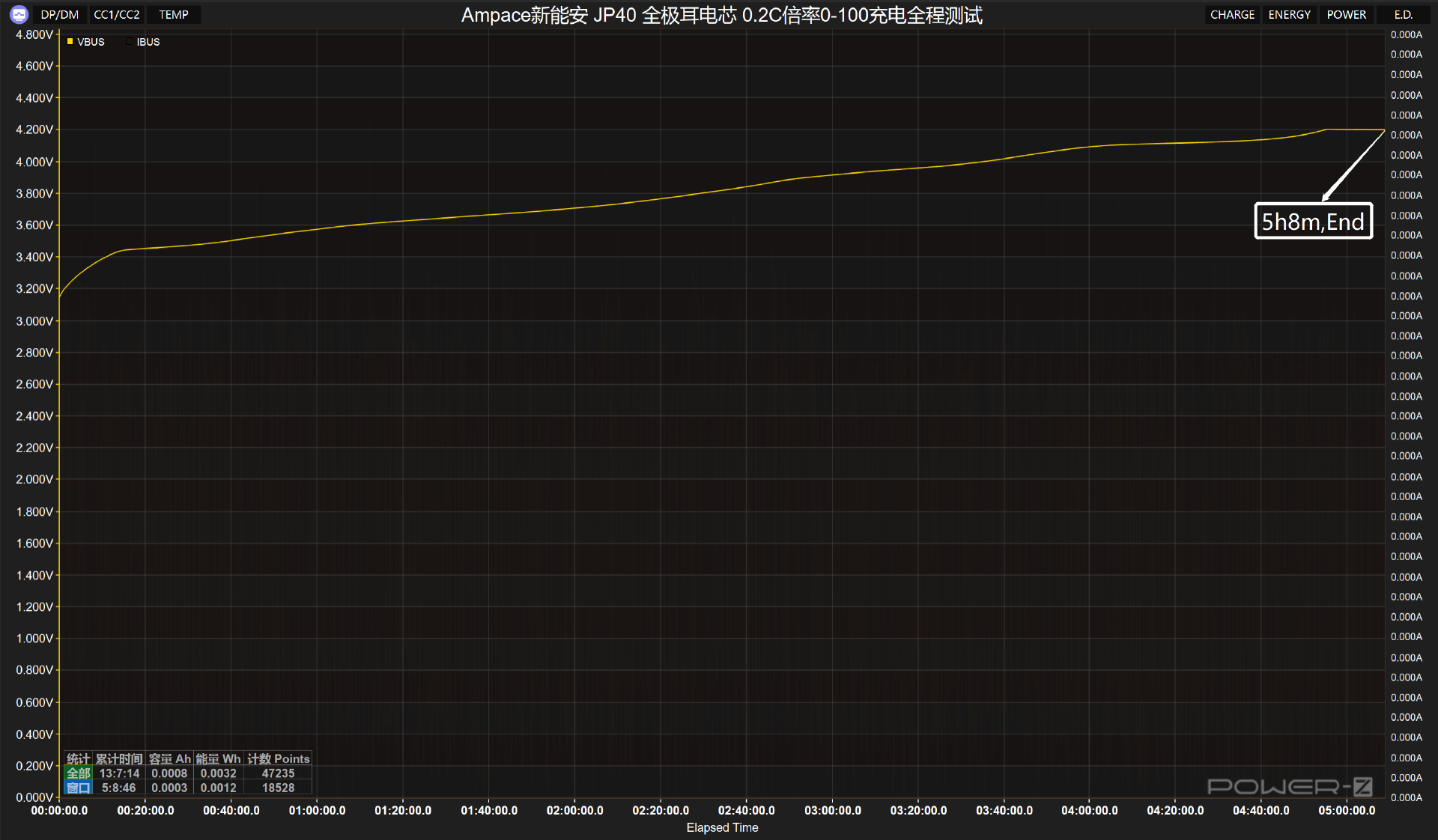Click the 4.800V y-axis label
The width and height of the screenshot is (1438, 840).
click(x=34, y=34)
